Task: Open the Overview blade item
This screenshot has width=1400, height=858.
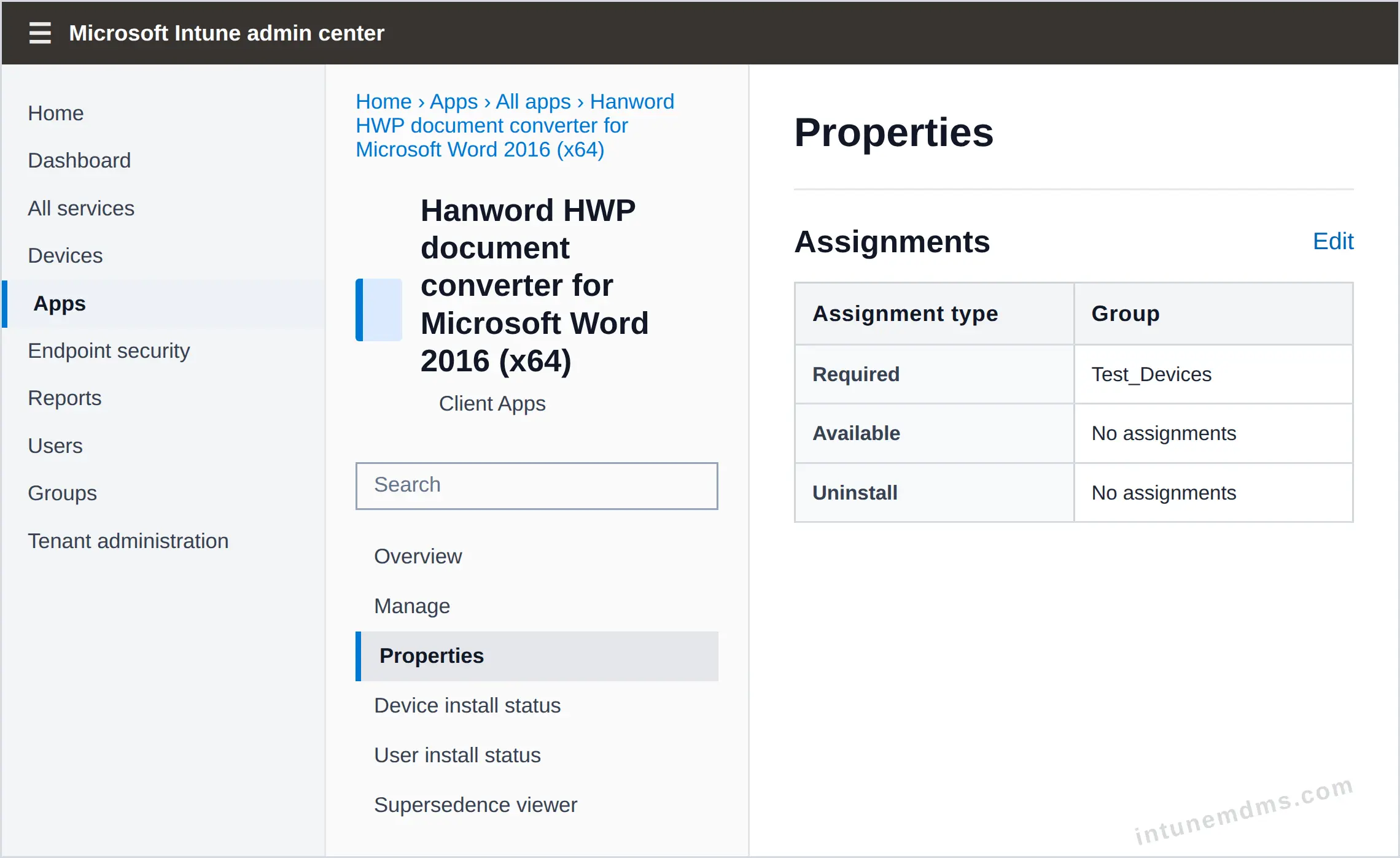Action: coord(418,556)
